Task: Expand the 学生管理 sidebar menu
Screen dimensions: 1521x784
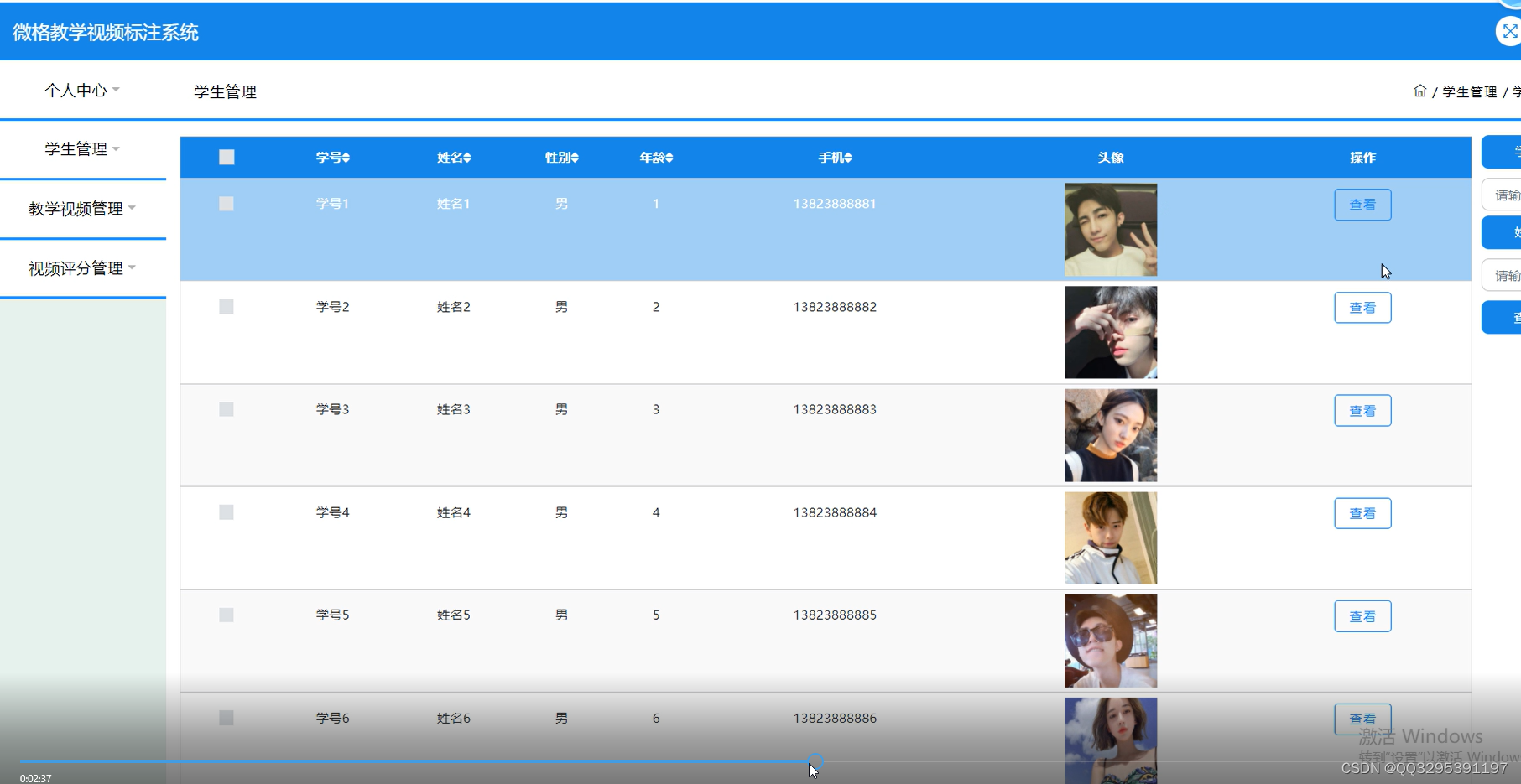Action: coord(82,148)
